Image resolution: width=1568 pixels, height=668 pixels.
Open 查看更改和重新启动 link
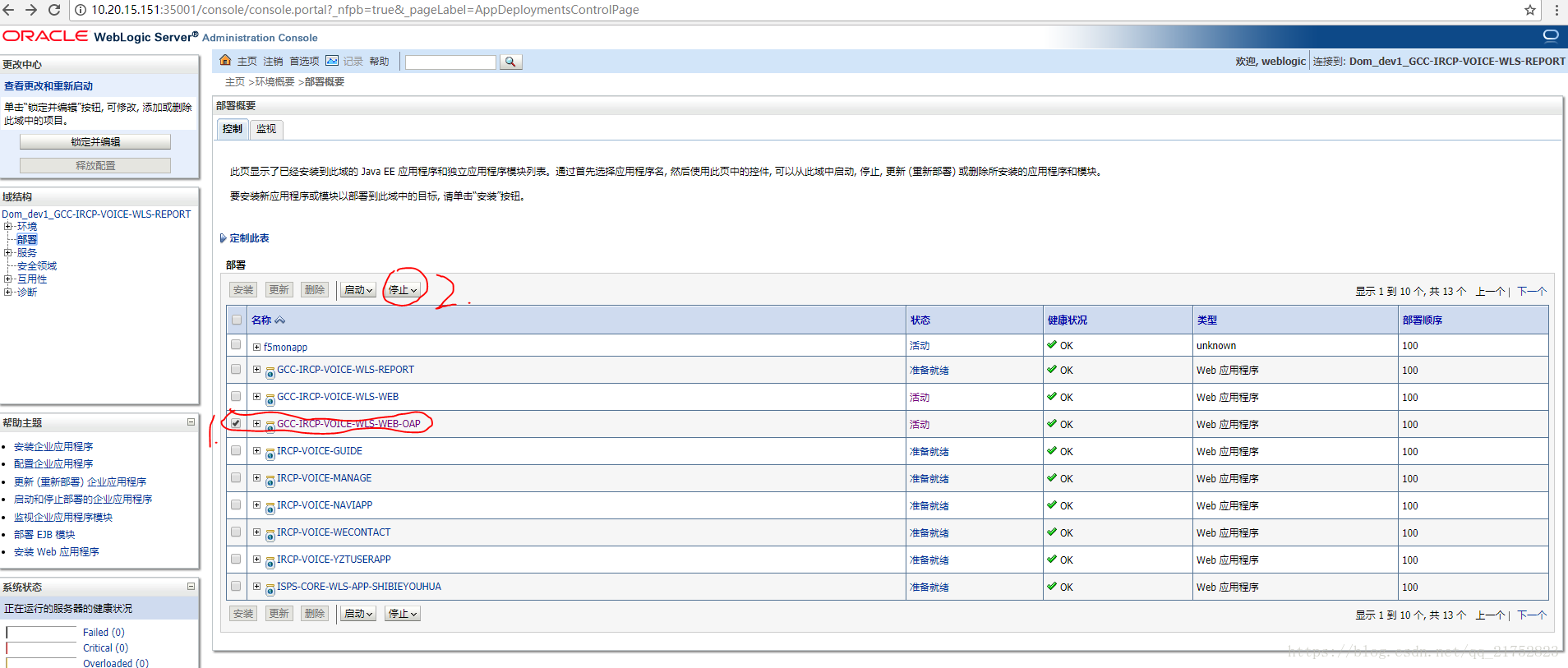coord(48,86)
